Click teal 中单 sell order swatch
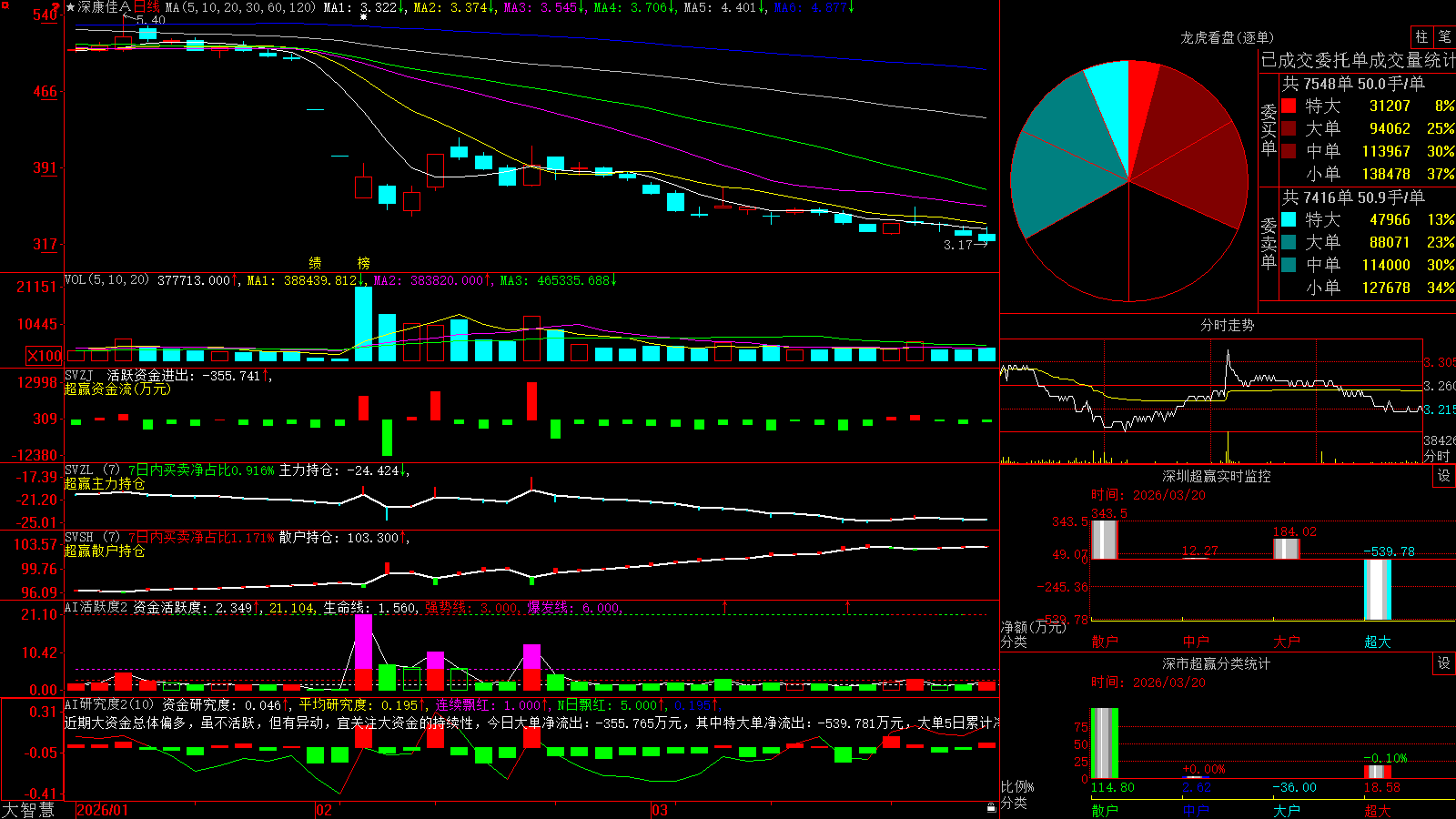 (x=1289, y=265)
